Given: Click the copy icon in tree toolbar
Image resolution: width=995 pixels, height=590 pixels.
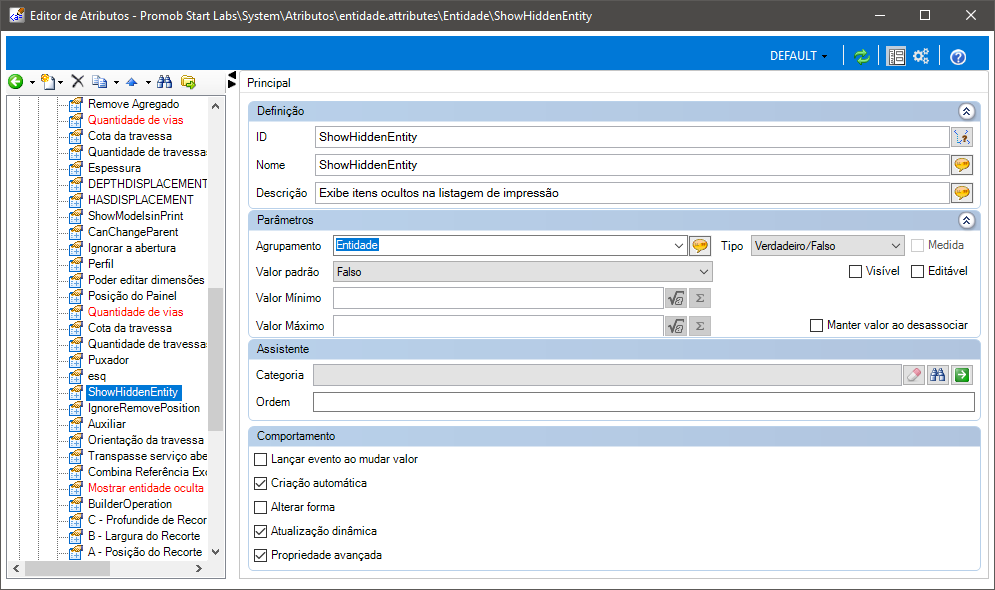Looking at the screenshot, I should click(x=100, y=81).
